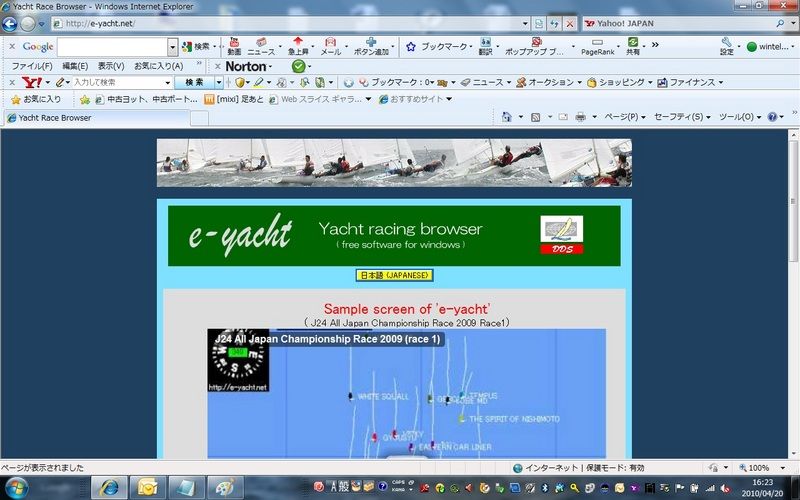Click the 日本語 (JAPANESE) button
The width and height of the screenshot is (800, 500).
[x=394, y=276]
